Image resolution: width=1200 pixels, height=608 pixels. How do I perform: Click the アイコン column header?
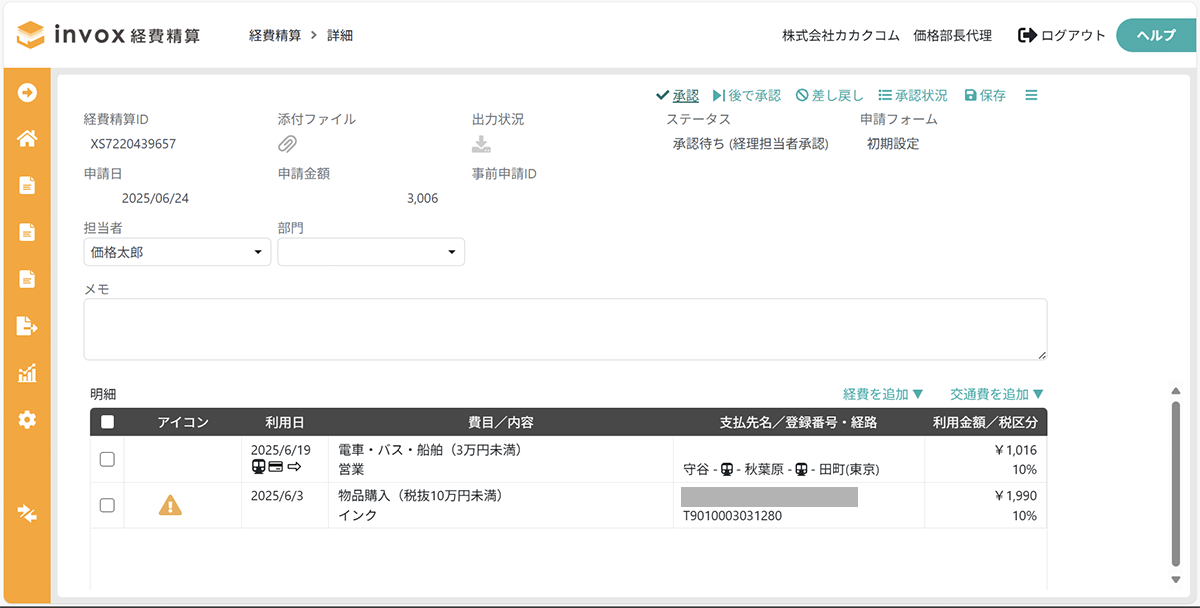pyautogui.click(x=183, y=422)
